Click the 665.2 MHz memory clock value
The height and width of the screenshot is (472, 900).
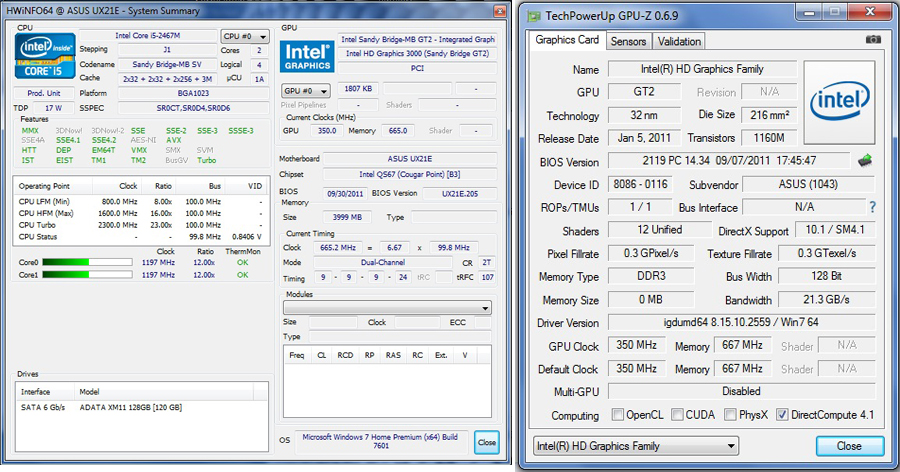point(338,247)
